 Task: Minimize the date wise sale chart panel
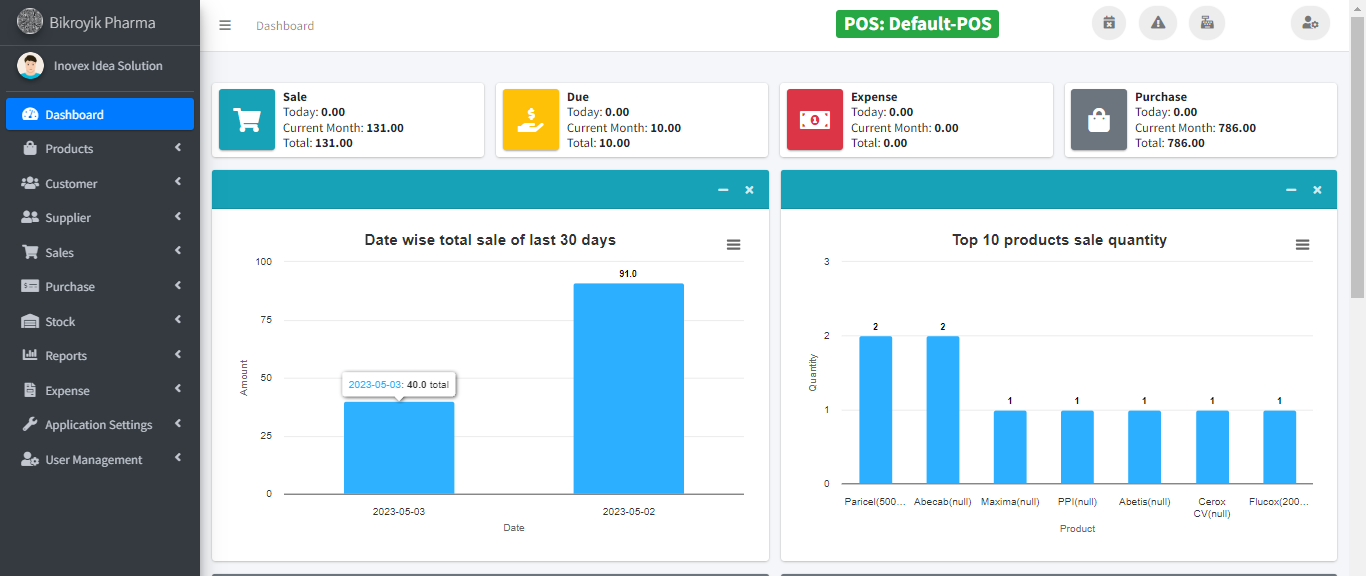tap(723, 190)
